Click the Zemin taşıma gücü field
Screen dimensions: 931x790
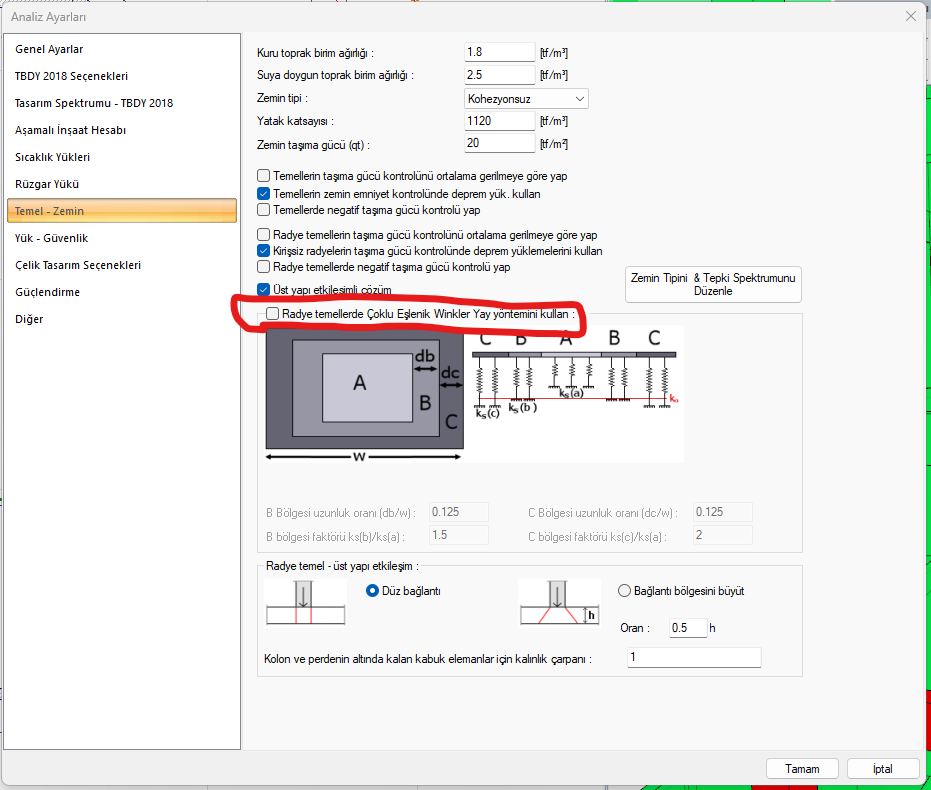(500, 144)
